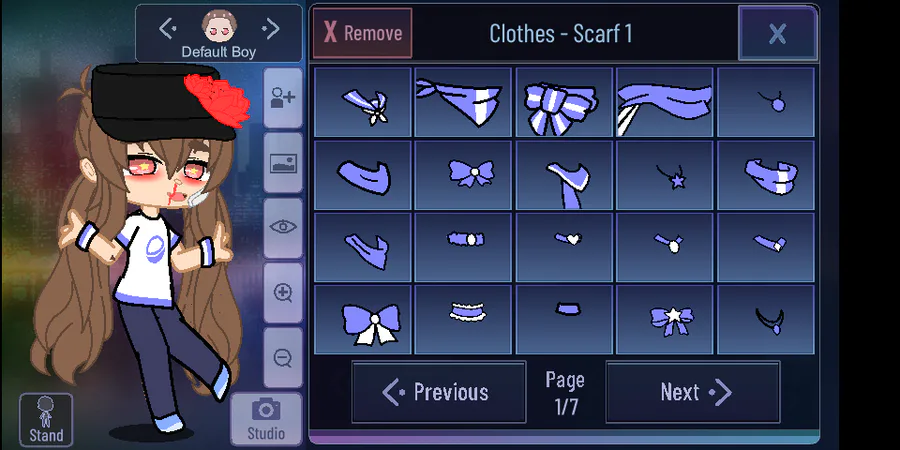The height and width of the screenshot is (450, 900).
Task: Open the background image picker icon
Action: pos(283,163)
